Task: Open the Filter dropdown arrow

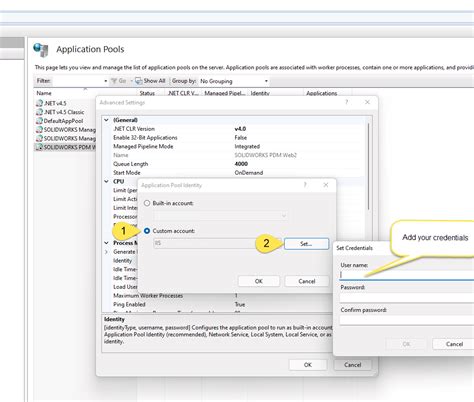Action: [105, 81]
